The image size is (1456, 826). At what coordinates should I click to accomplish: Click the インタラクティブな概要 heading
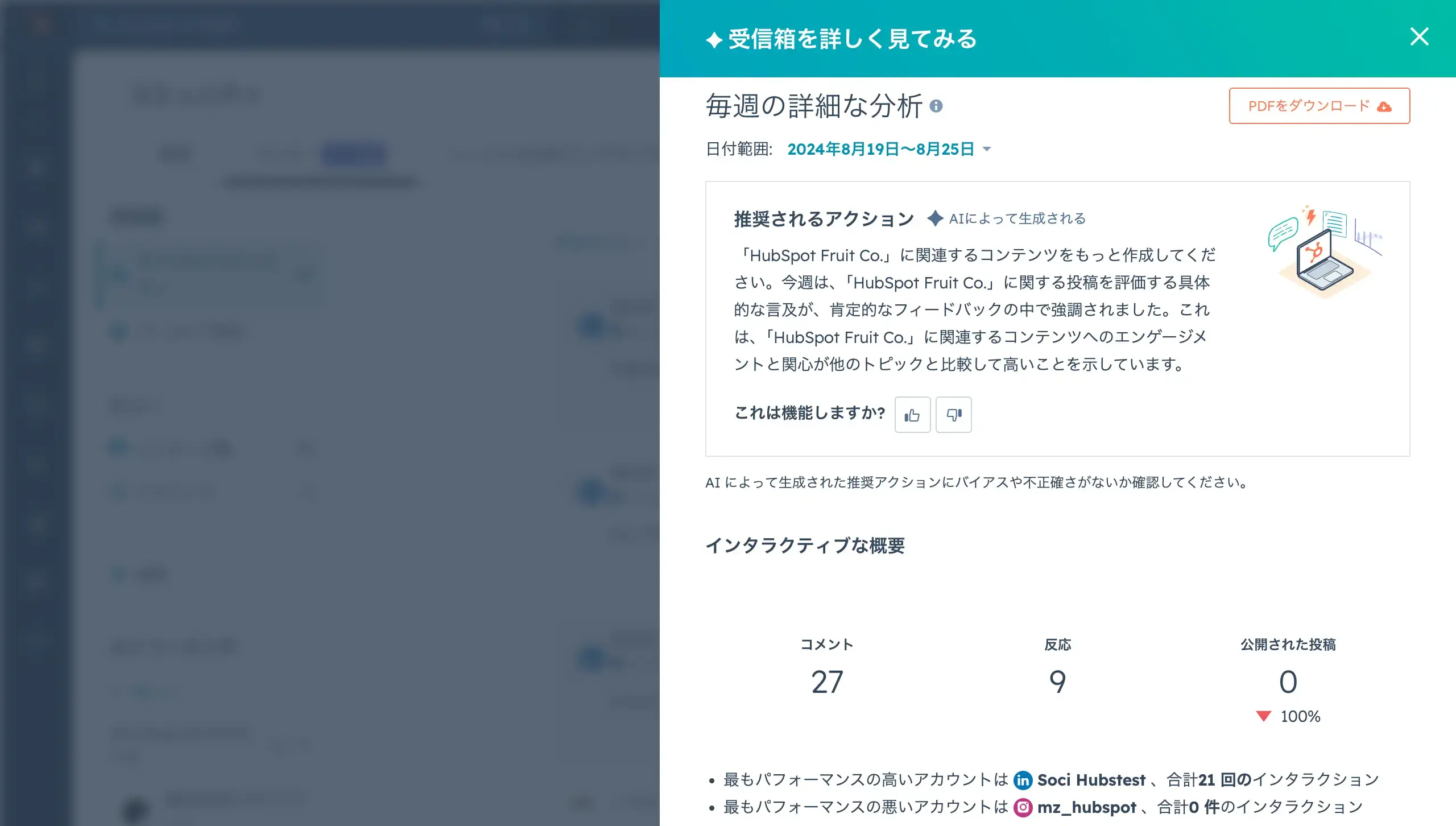(x=805, y=546)
